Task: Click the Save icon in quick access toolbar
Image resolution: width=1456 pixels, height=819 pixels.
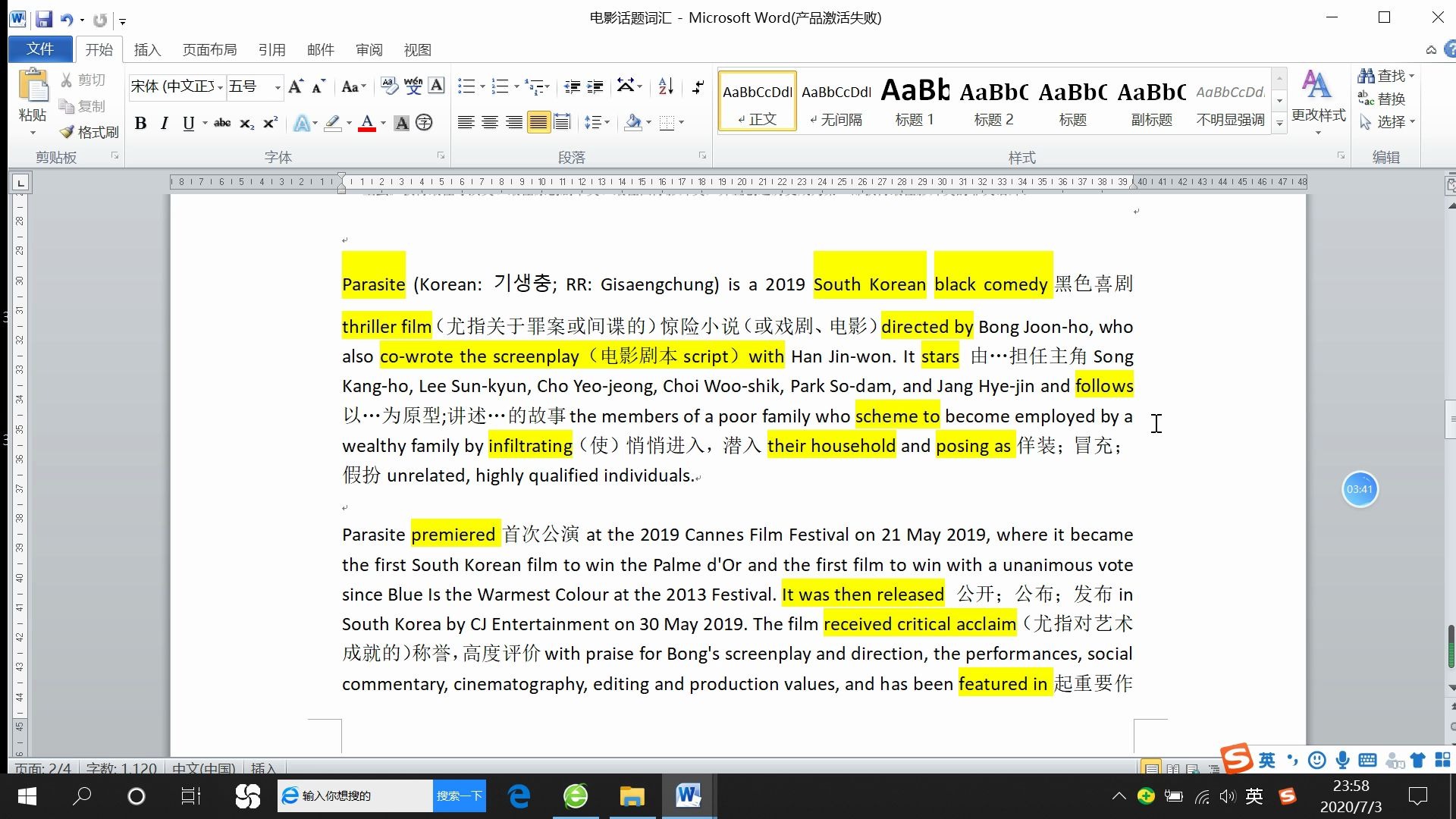Action: click(44, 19)
